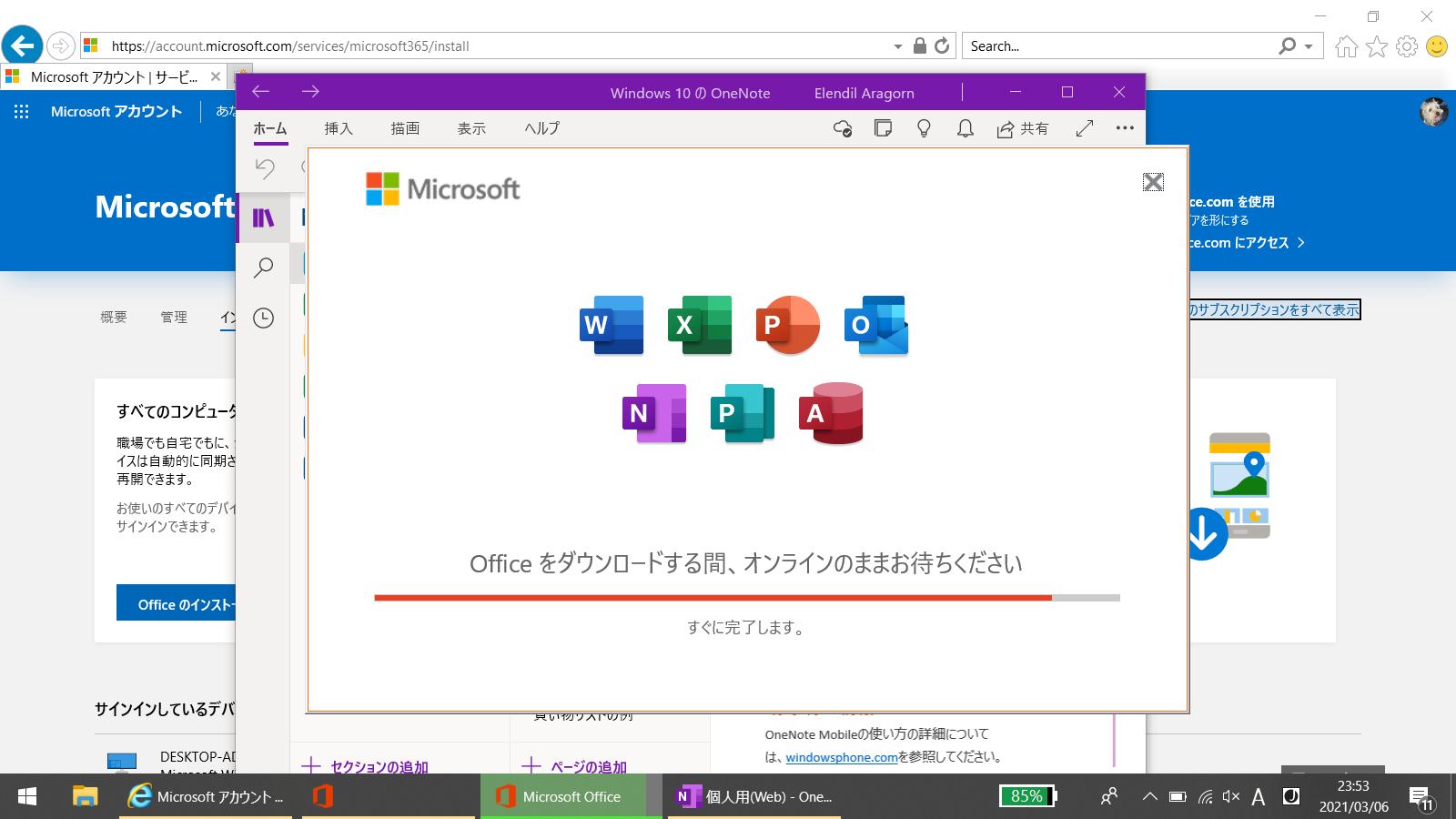1456x819 pixels.
Task: Click the ce.com にアクセス link
Action: [x=1248, y=243]
